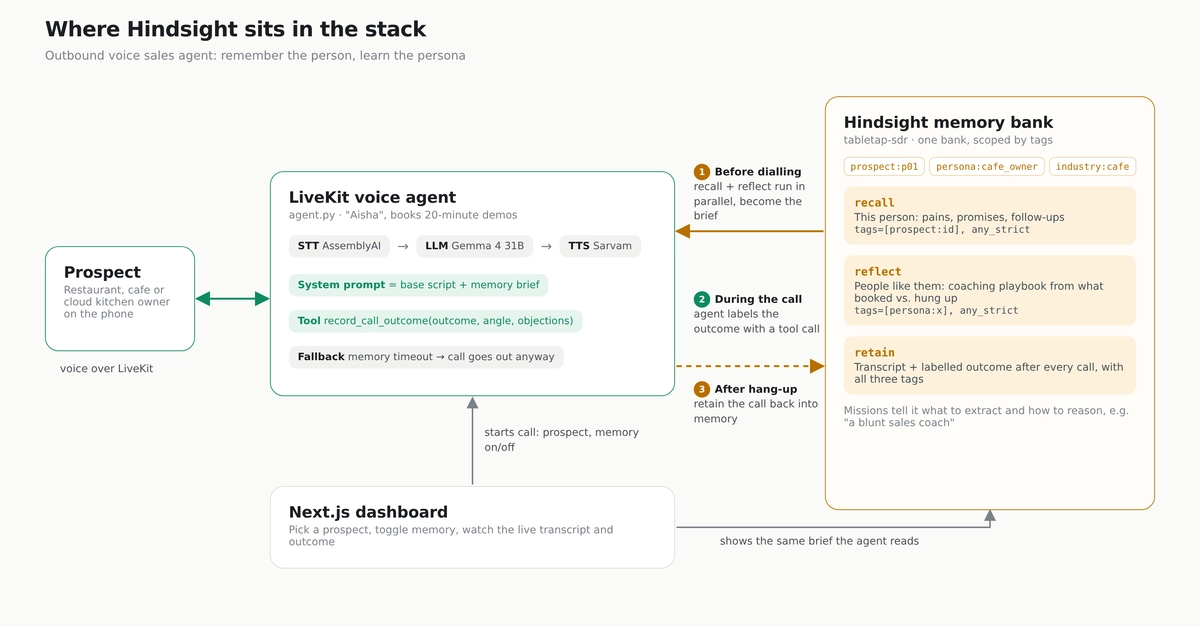Click 'People like them: coaching playbook' text

(x=979, y=292)
